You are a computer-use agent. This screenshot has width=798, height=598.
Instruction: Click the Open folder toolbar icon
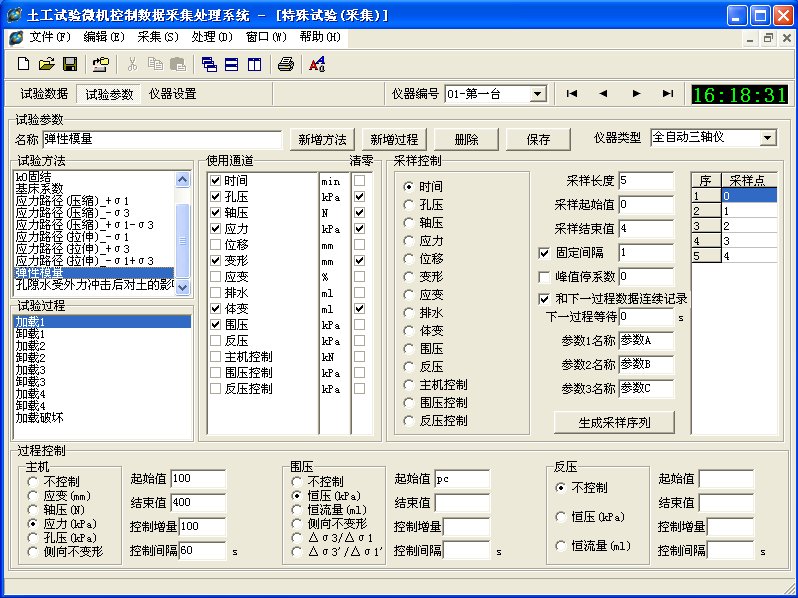[x=46, y=64]
